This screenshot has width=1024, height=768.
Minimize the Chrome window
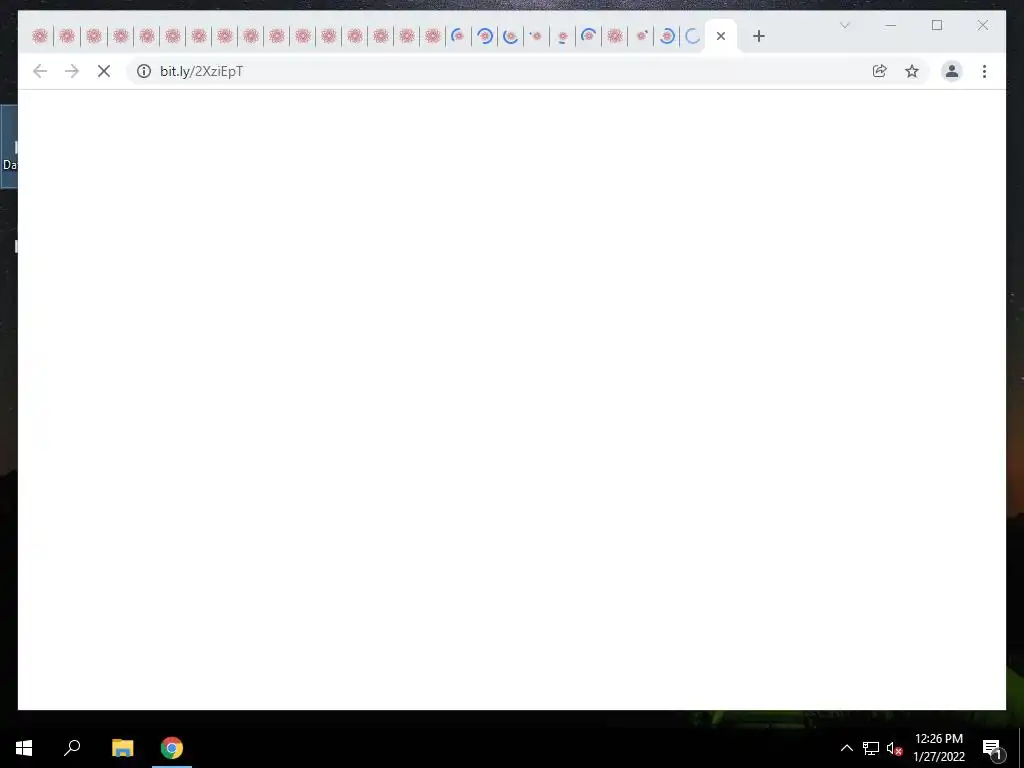pyautogui.click(x=891, y=25)
